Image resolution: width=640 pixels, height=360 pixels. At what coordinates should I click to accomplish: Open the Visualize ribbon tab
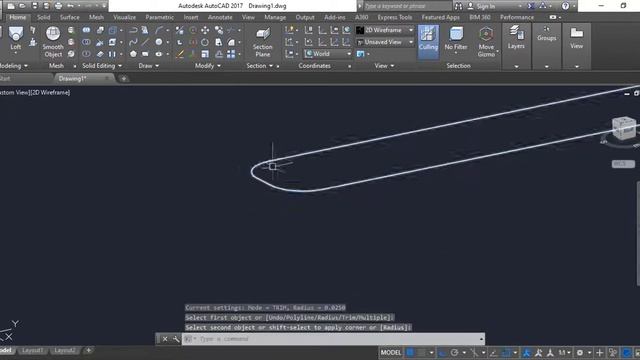tap(124, 17)
